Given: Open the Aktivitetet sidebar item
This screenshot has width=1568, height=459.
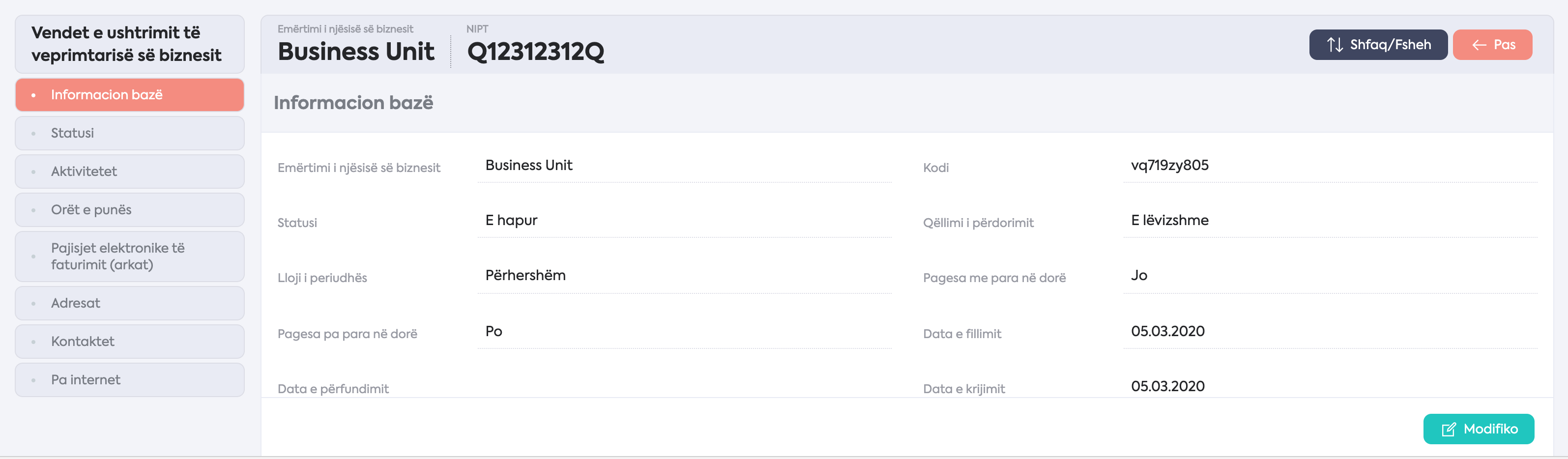Looking at the screenshot, I should [x=130, y=171].
